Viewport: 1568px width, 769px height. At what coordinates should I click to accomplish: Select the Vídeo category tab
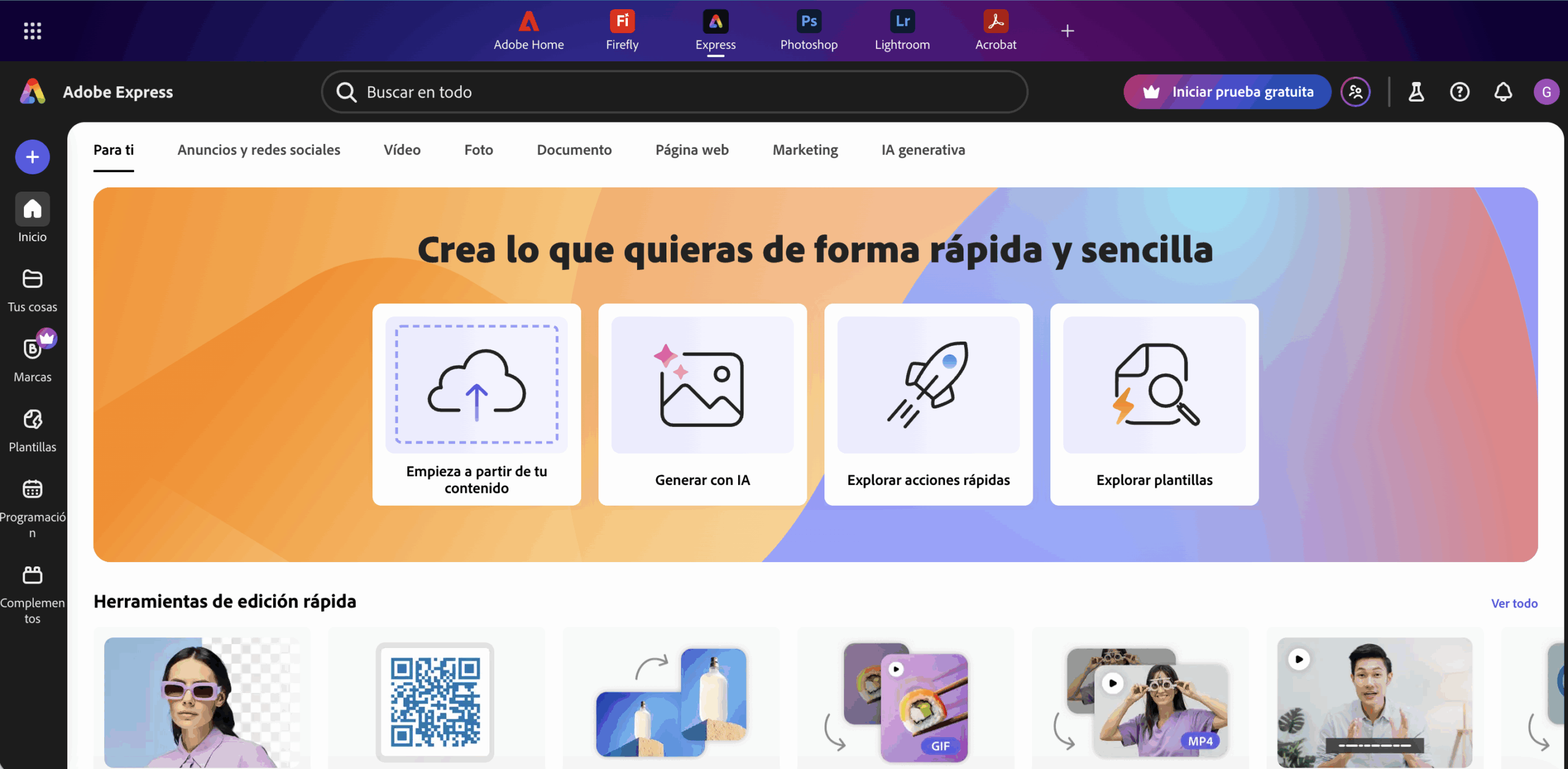click(x=402, y=150)
